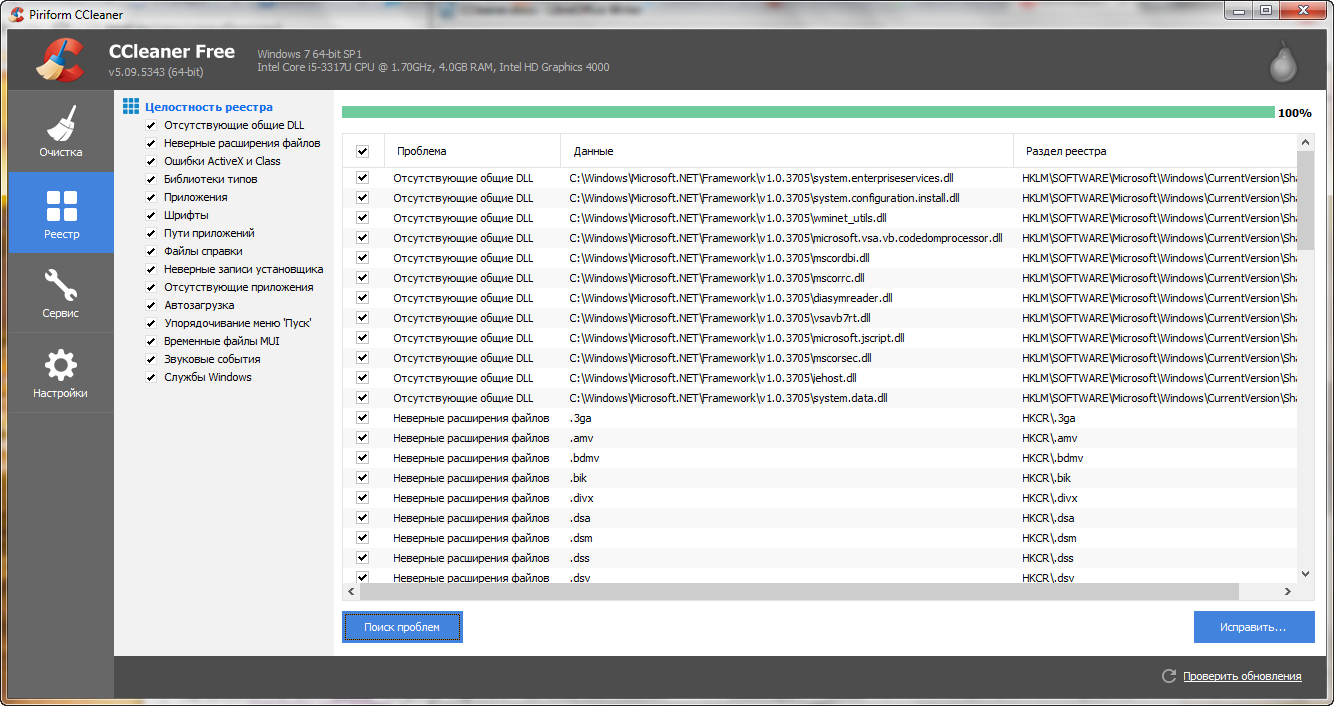The width and height of the screenshot is (1334, 706).
Task: Select the Реестр registry section
Action: [61, 212]
